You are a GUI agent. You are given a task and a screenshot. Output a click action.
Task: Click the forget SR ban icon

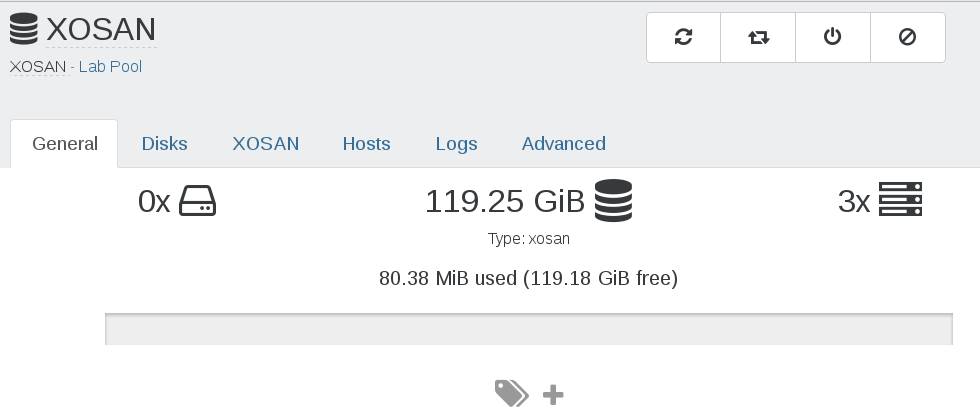908,38
